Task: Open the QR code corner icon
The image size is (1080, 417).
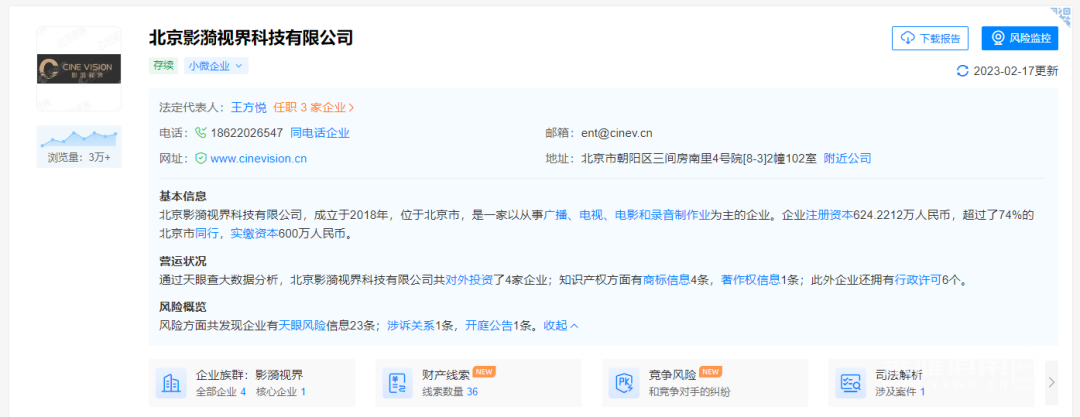Action: [x=1064, y=14]
